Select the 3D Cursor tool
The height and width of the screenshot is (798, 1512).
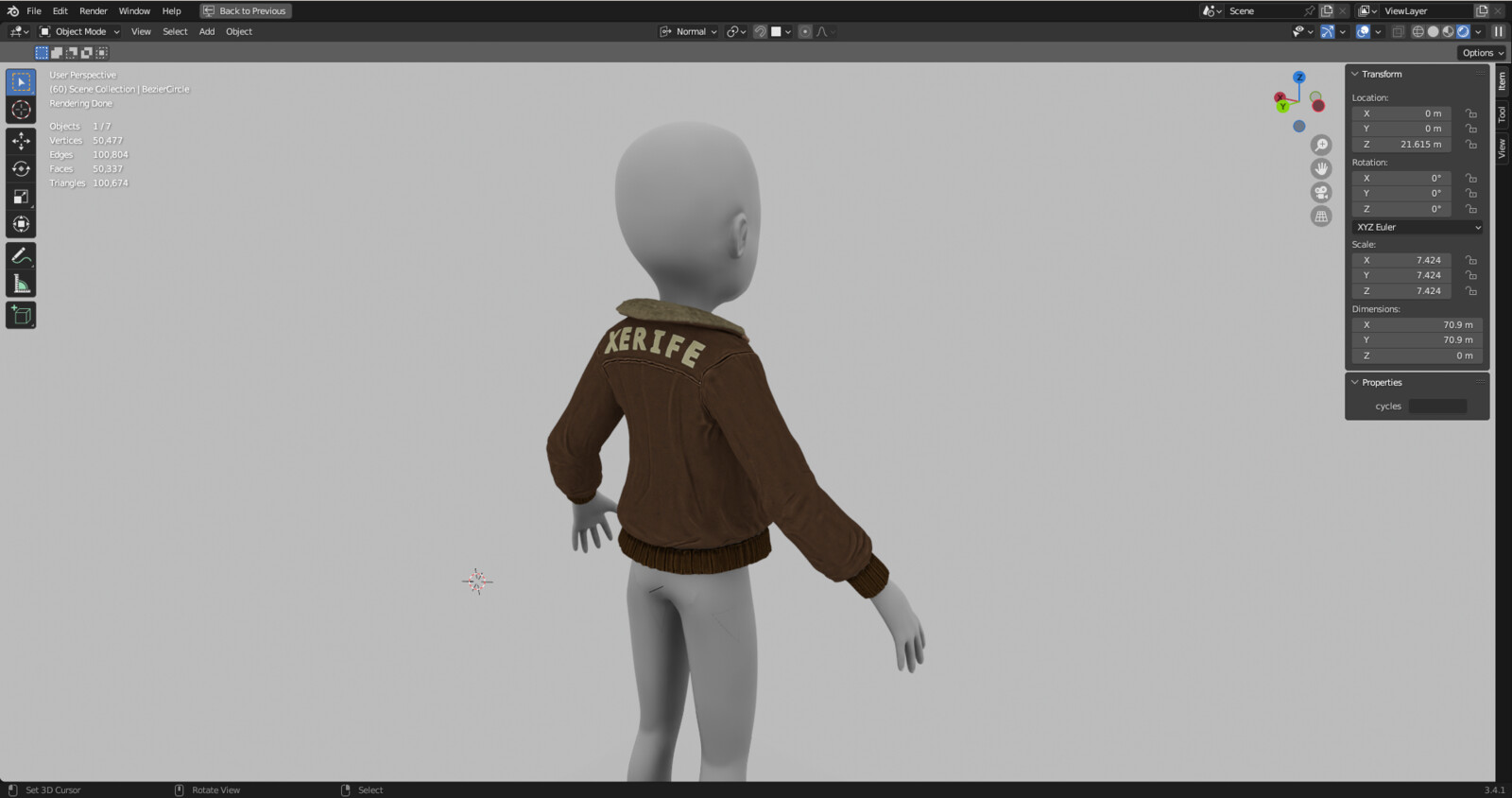pos(21,110)
